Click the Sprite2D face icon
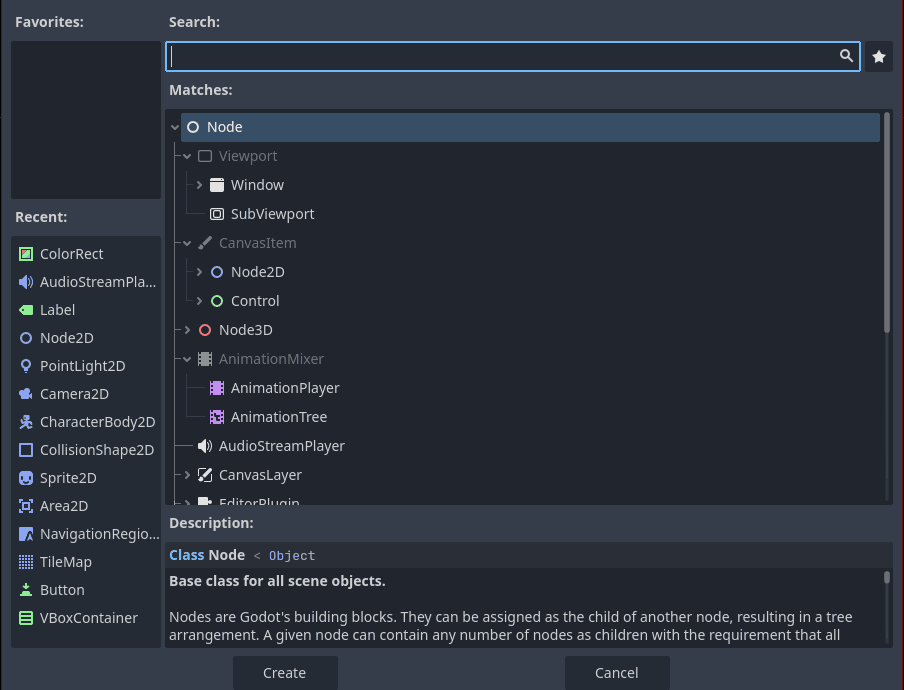This screenshot has width=904, height=690. (26, 478)
